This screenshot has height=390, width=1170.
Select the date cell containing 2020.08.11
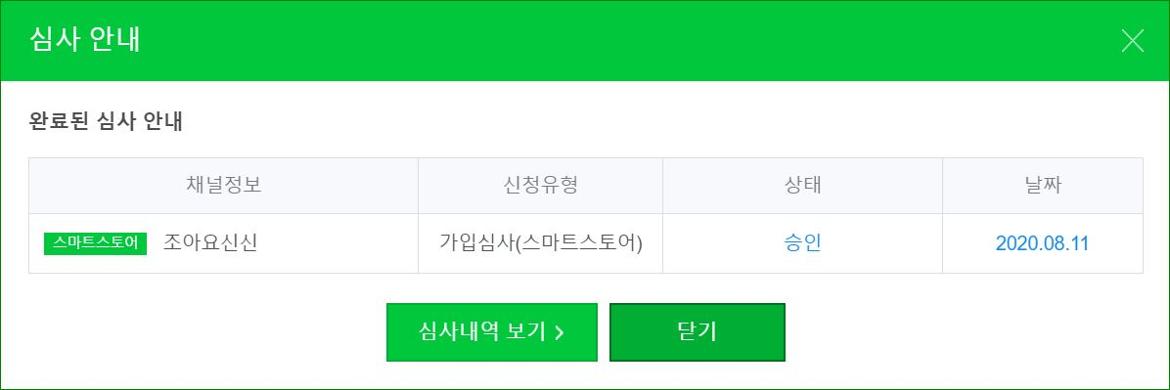click(1042, 243)
